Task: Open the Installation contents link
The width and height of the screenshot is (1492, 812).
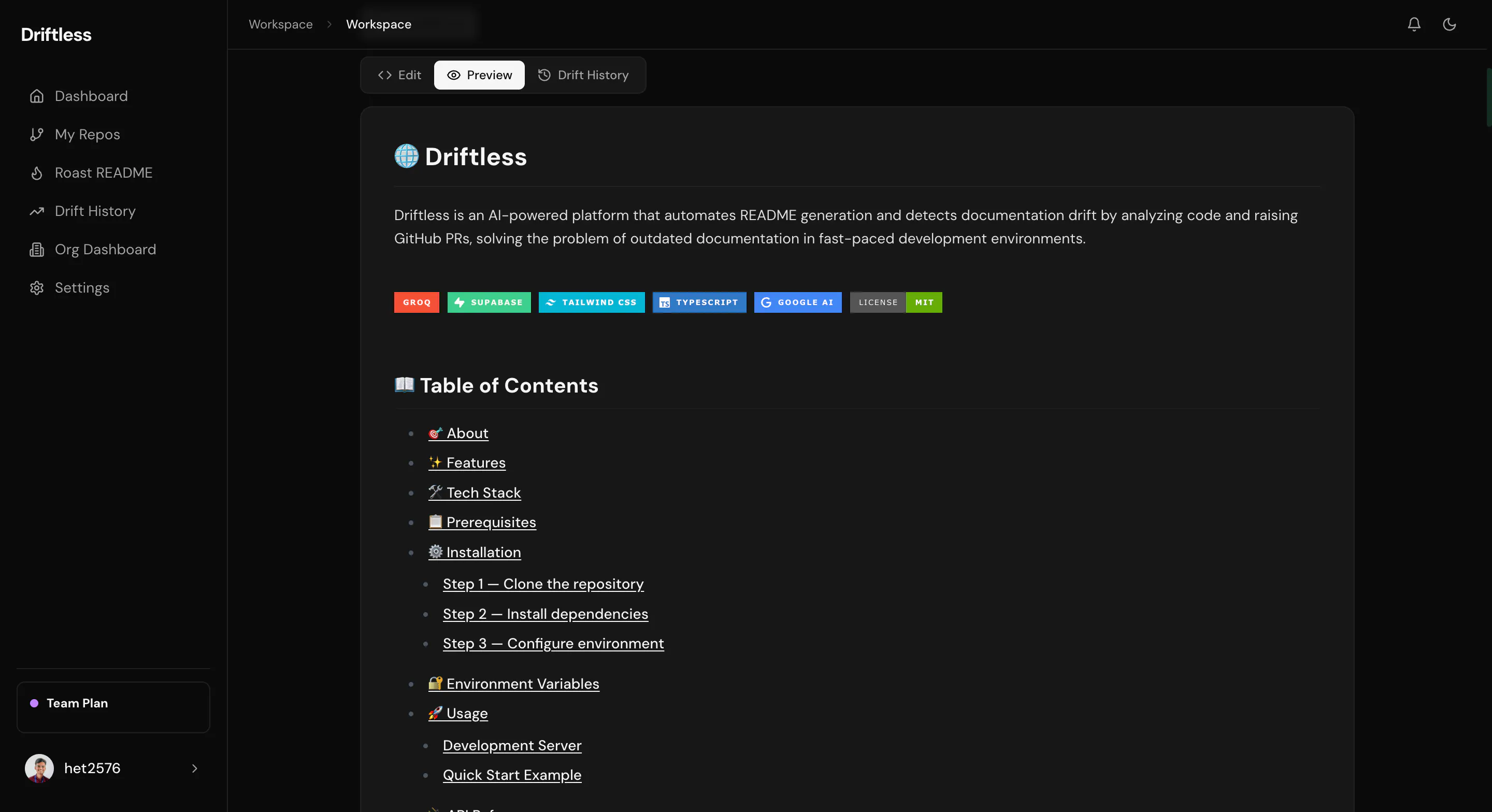Action: coord(475,553)
